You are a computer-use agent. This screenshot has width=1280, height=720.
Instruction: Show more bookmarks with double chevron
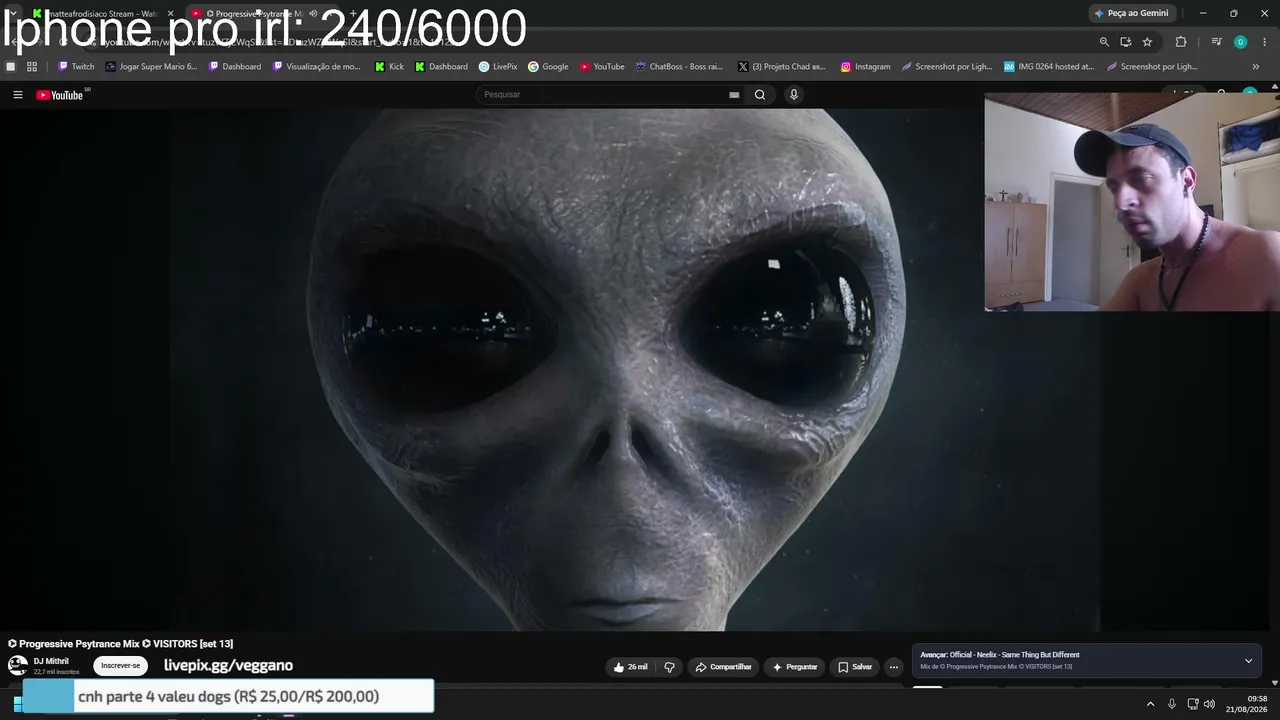click(x=1256, y=67)
